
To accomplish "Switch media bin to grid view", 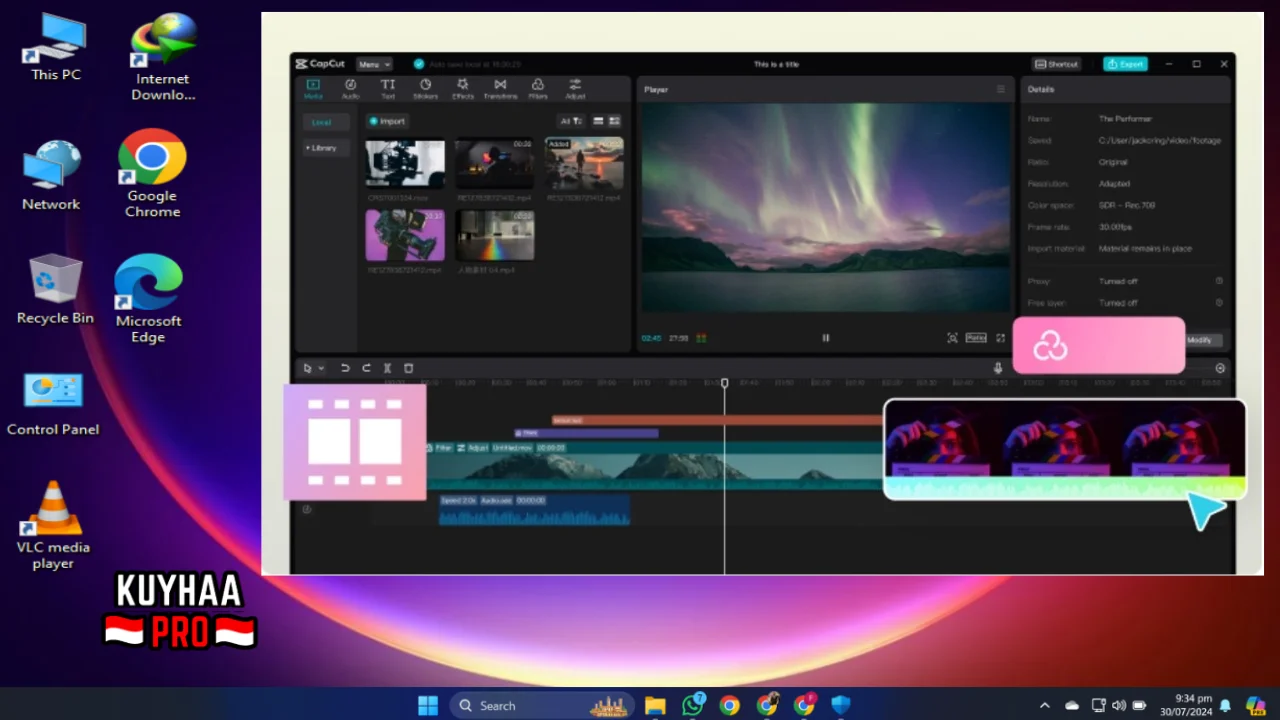I will click(614, 121).
